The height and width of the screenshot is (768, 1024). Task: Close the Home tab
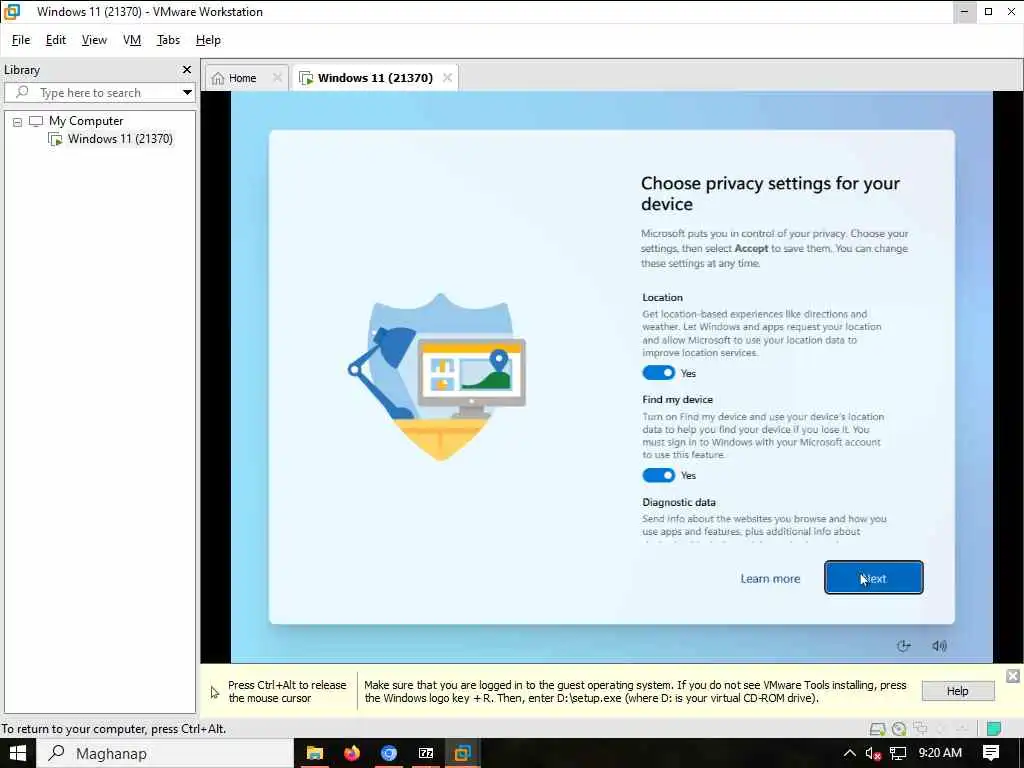[278, 78]
